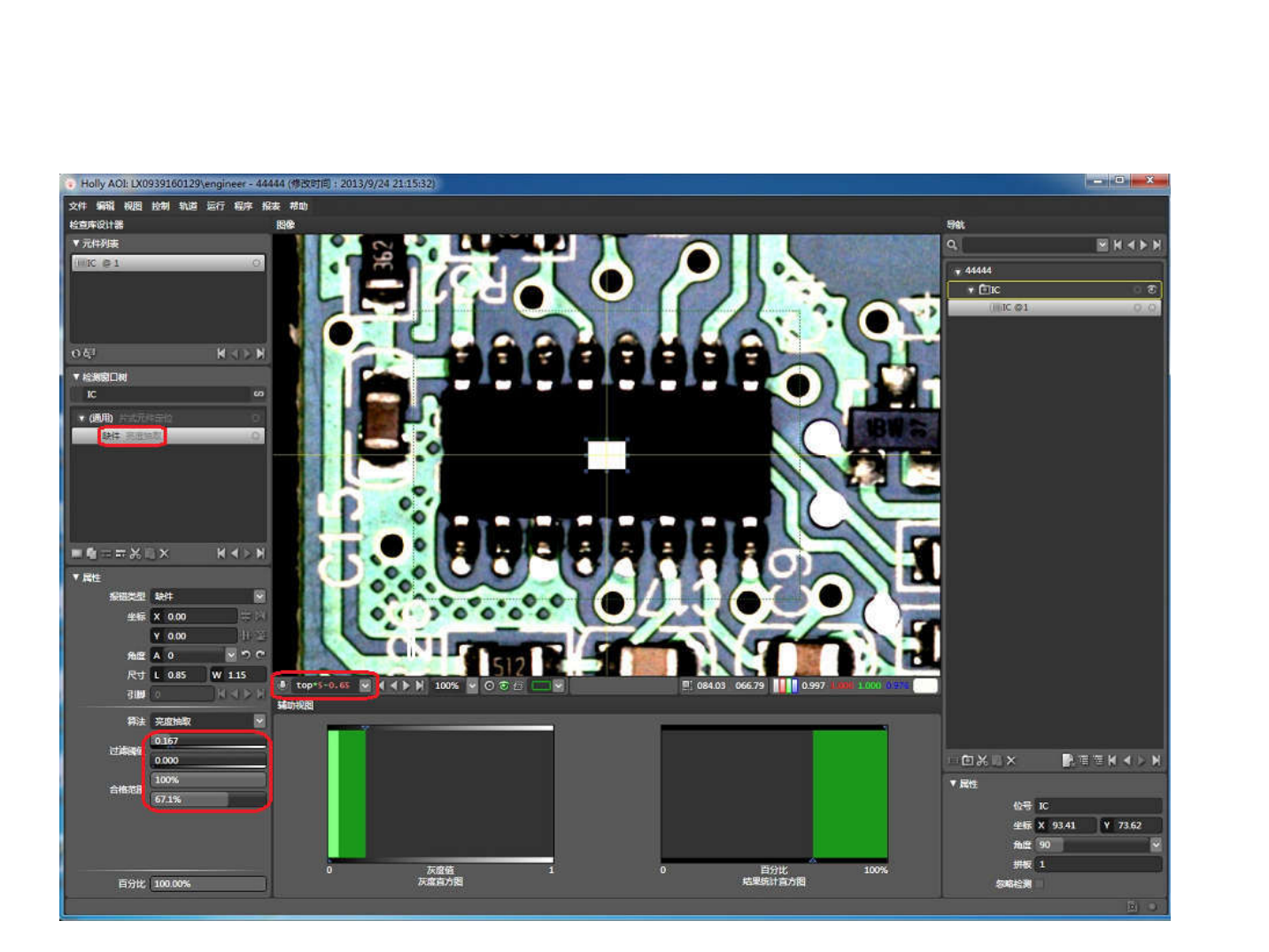Open the 算法 algorithm dropdown
This screenshot has height=952, width=1269.
click(259, 721)
